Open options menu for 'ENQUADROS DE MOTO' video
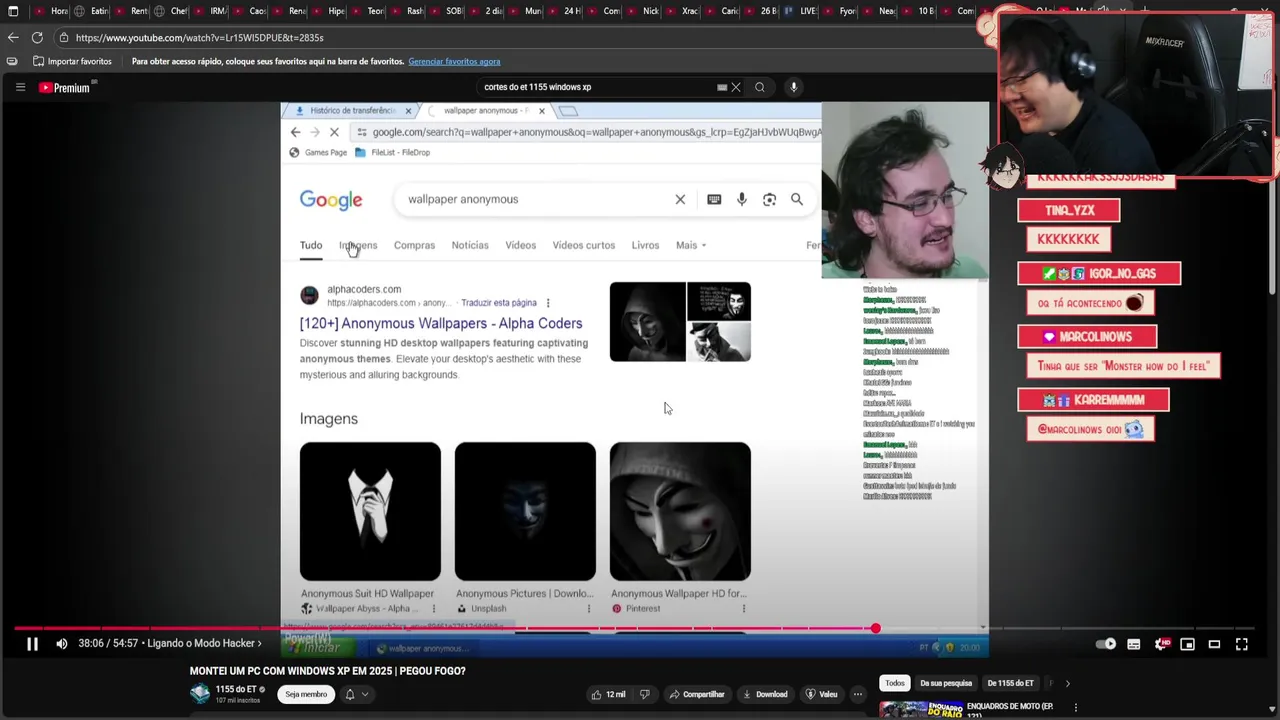The image size is (1280, 720). (1076, 707)
